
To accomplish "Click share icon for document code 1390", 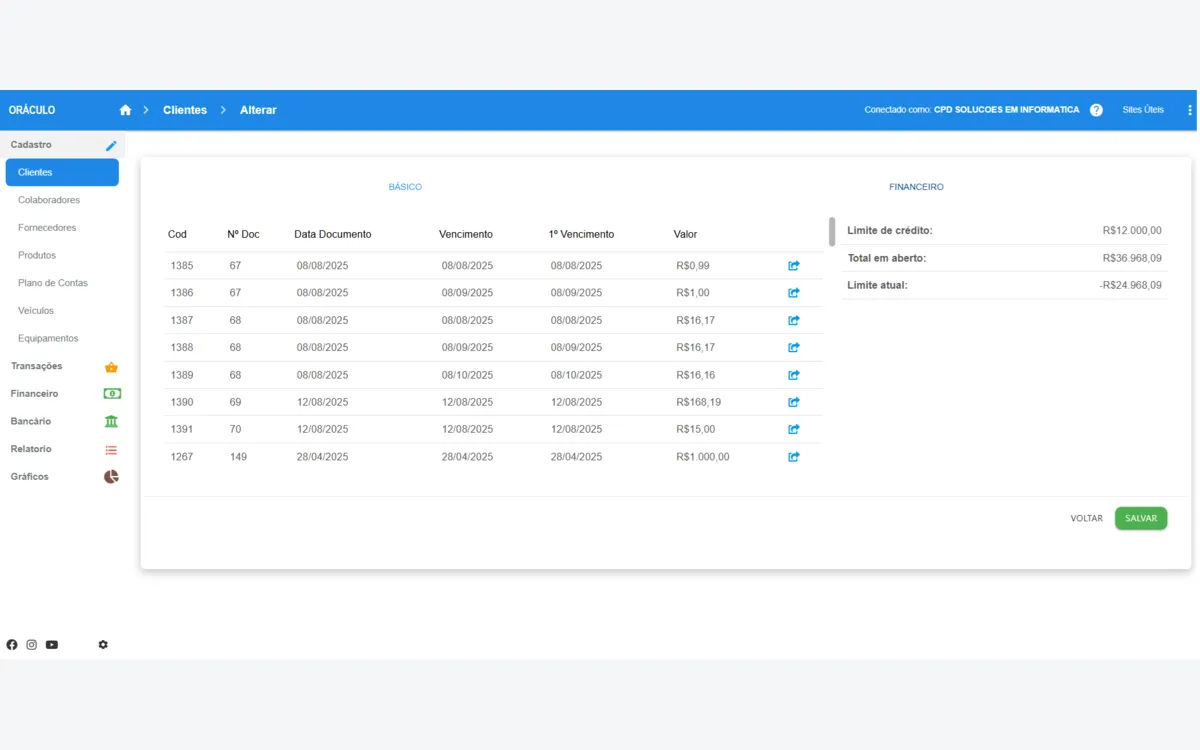I will click(794, 402).
